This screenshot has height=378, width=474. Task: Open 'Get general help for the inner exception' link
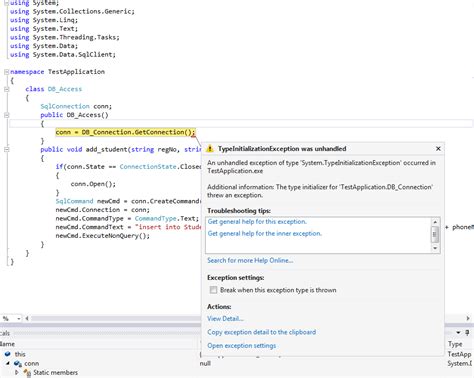[265, 234]
